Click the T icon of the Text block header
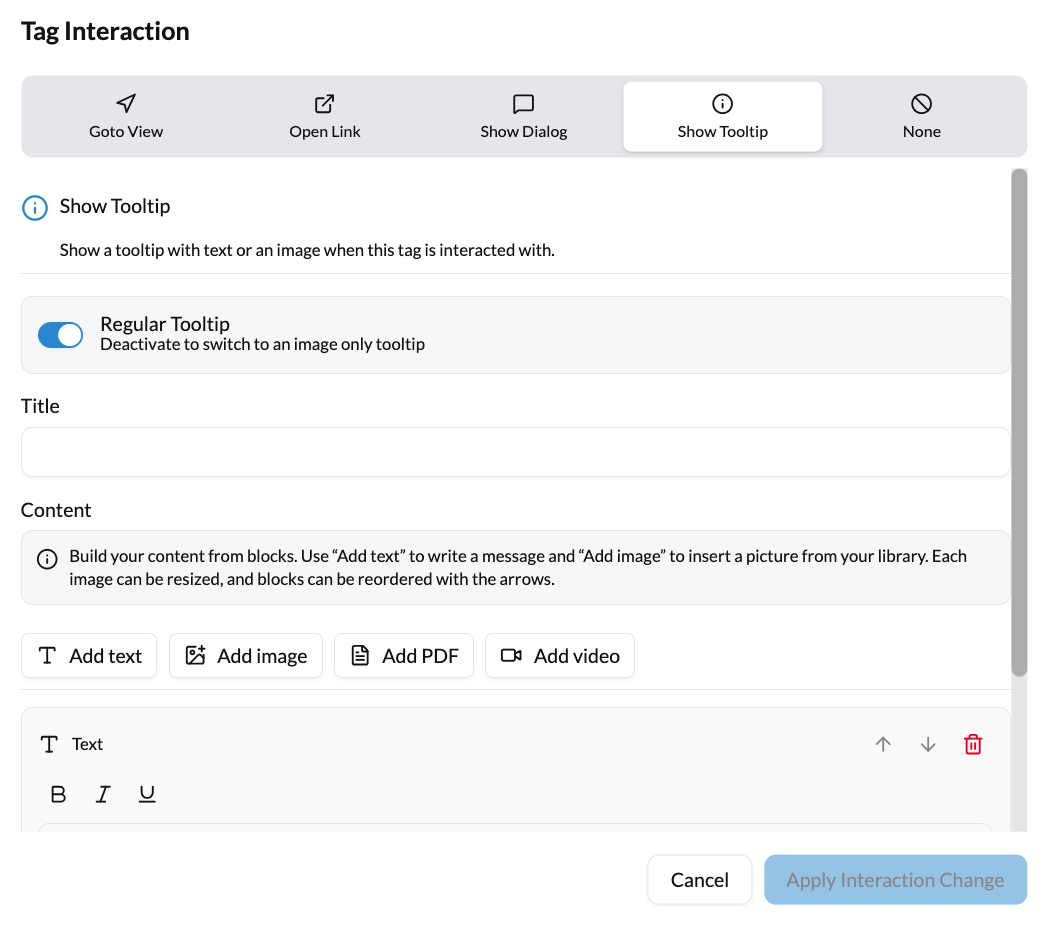 point(49,744)
